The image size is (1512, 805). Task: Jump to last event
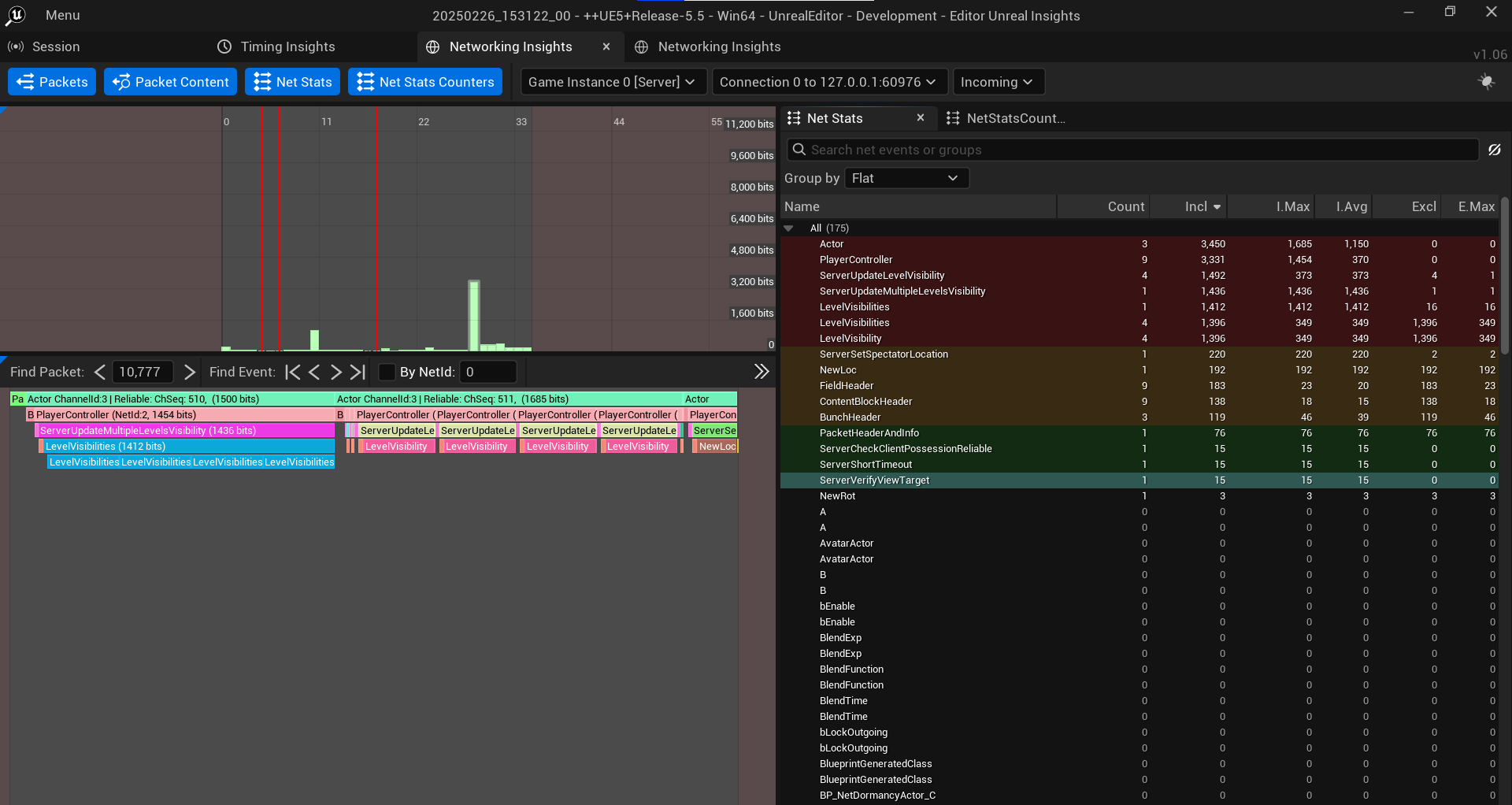pyautogui.click(x=358, y=372)
